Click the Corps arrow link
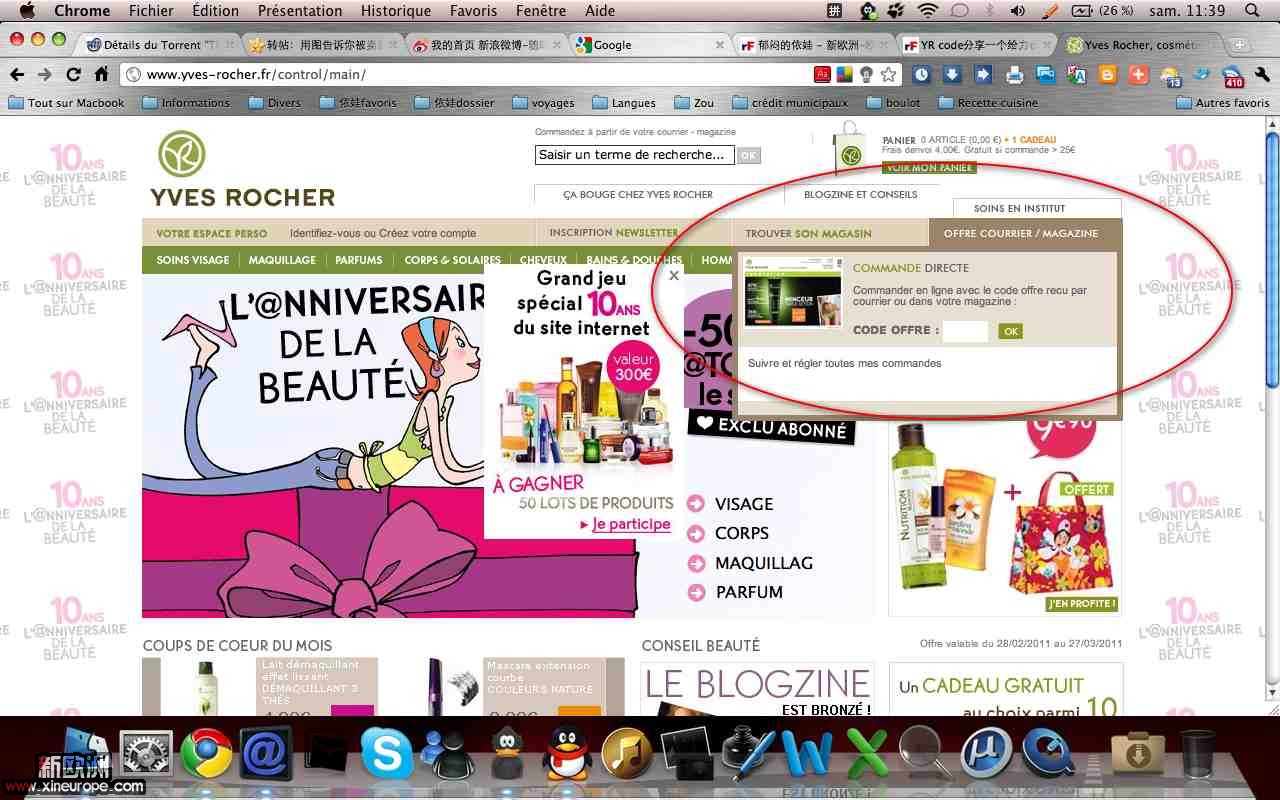The image size is (1280, 800). tap(729, 533)
